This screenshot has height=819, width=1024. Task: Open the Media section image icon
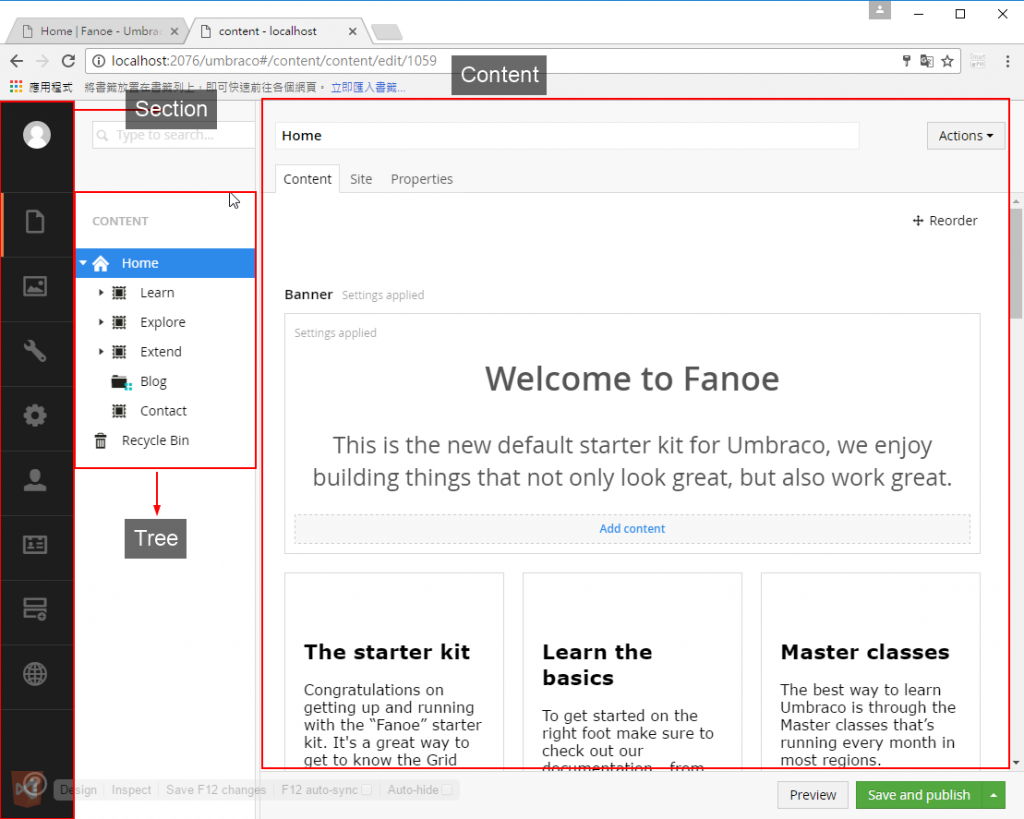(35, 286)
